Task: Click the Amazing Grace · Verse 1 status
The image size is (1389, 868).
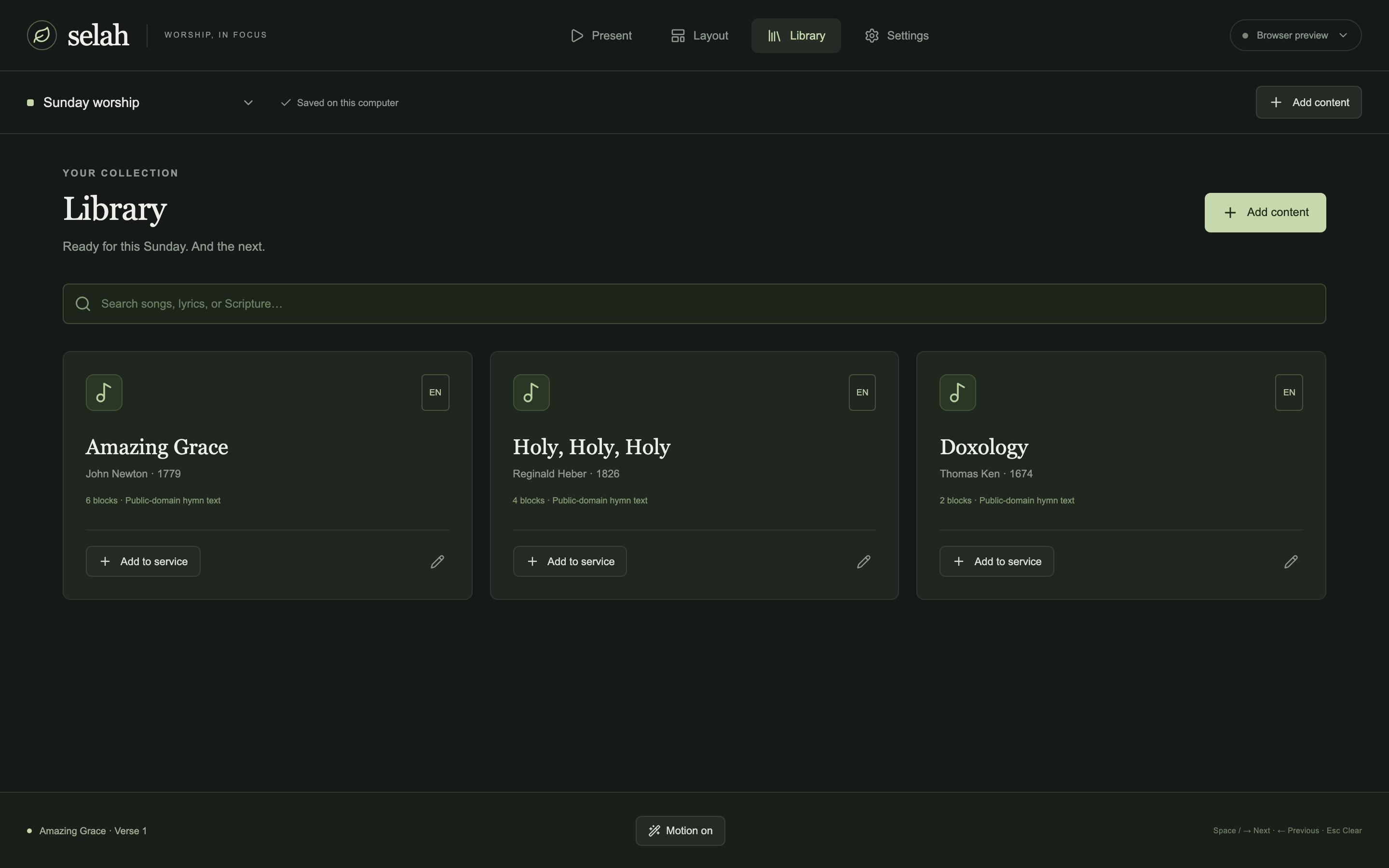Action: tap(87, 831)
